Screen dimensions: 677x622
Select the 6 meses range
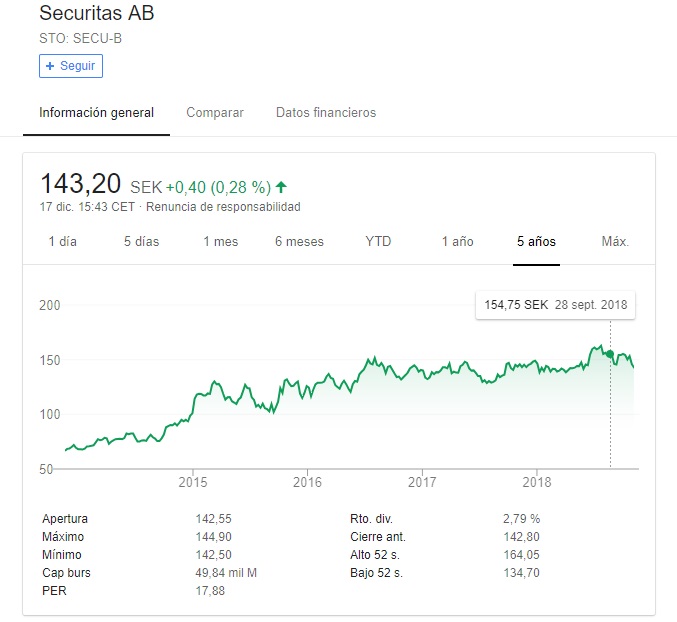point(299,242)
